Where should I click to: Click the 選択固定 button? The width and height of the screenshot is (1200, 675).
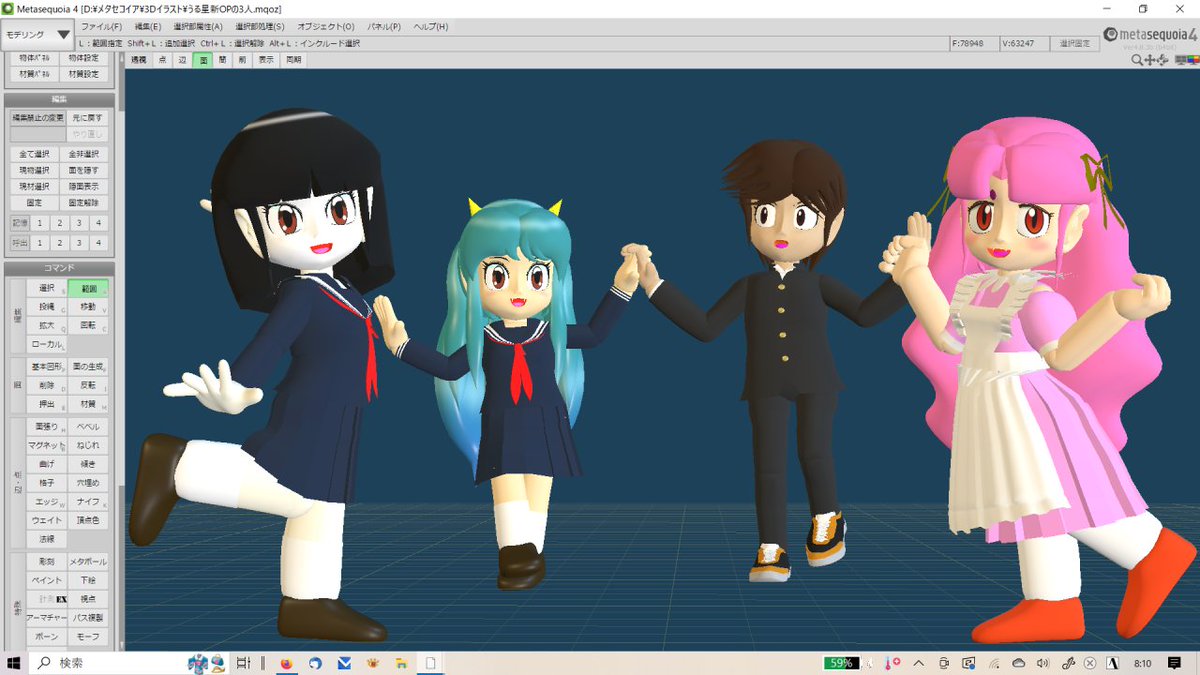click(1073, 44)
